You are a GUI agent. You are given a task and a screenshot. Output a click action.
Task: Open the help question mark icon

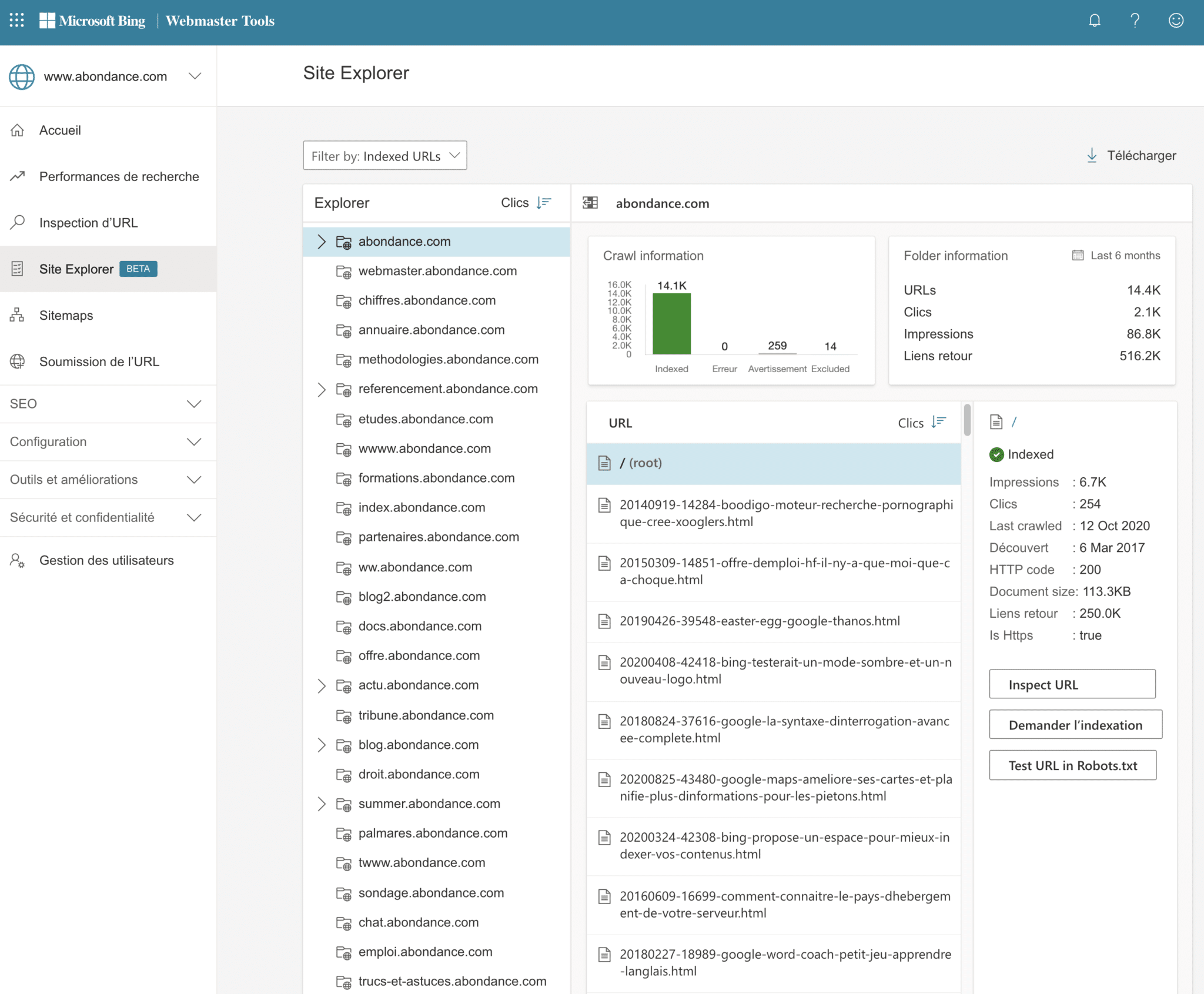(1135, 21)
